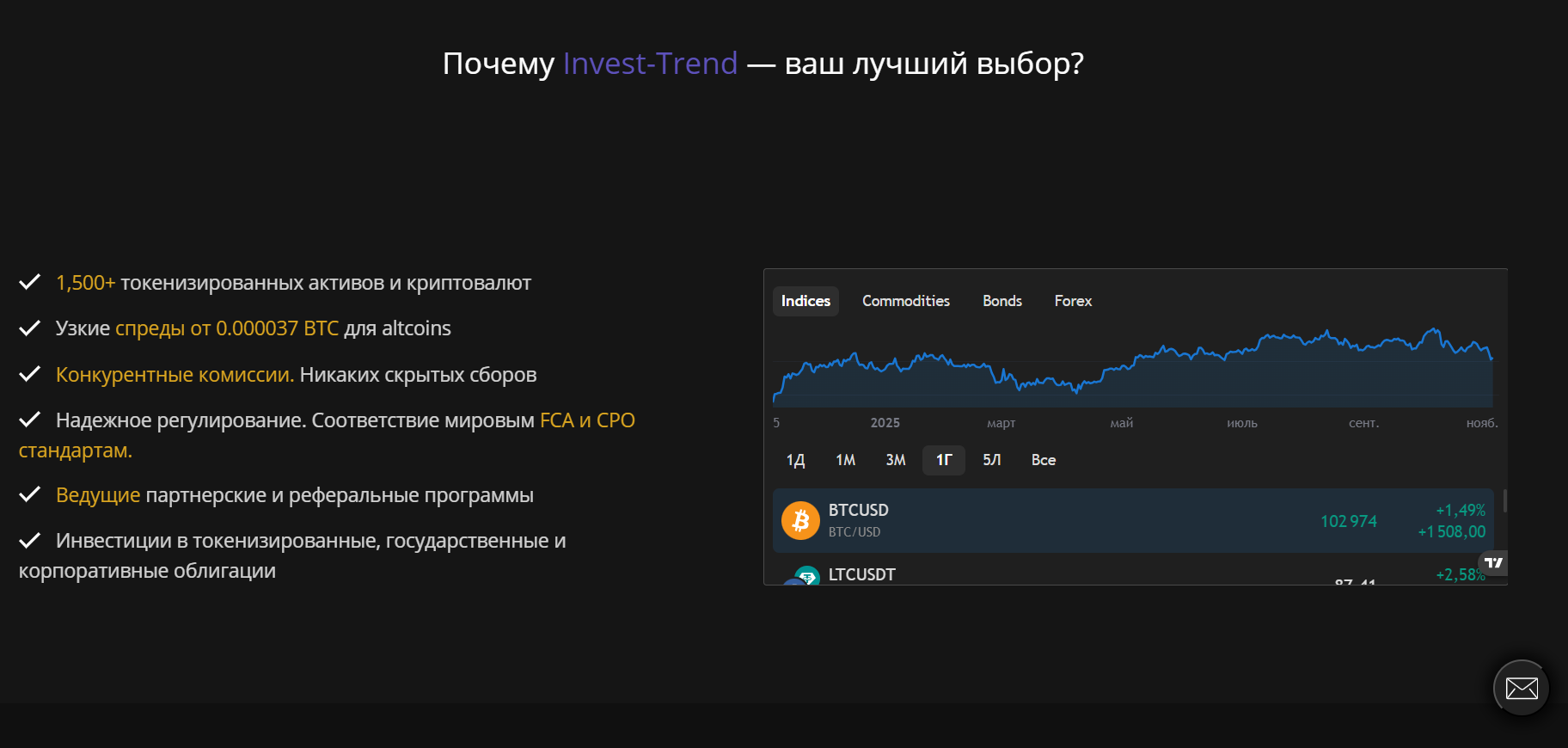Viewport: 1568px width, 748px height.
Task: Set chart range to 1М
Action: tap(846, 460)
